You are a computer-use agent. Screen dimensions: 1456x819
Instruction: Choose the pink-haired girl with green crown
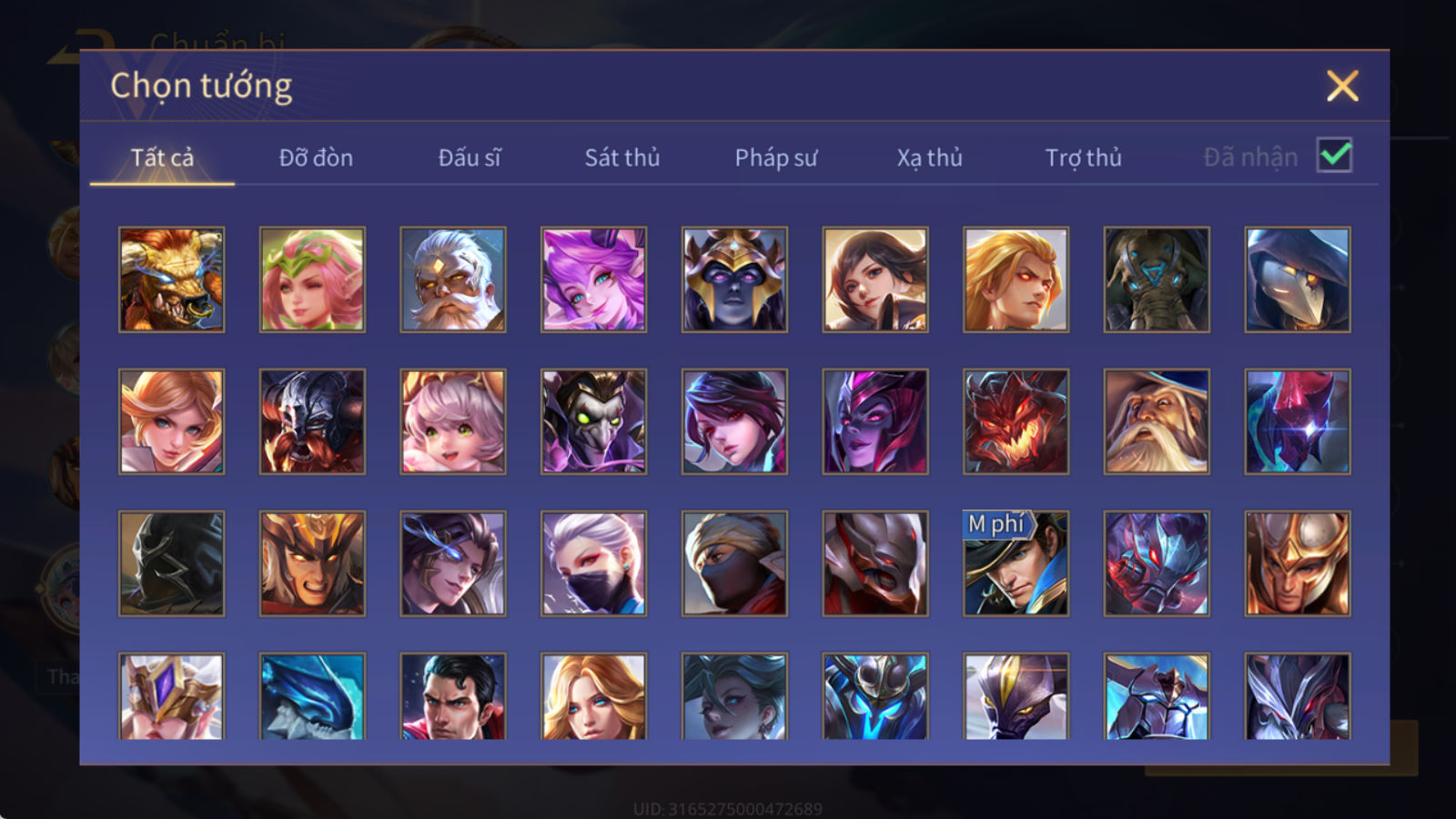coord(312,279)
